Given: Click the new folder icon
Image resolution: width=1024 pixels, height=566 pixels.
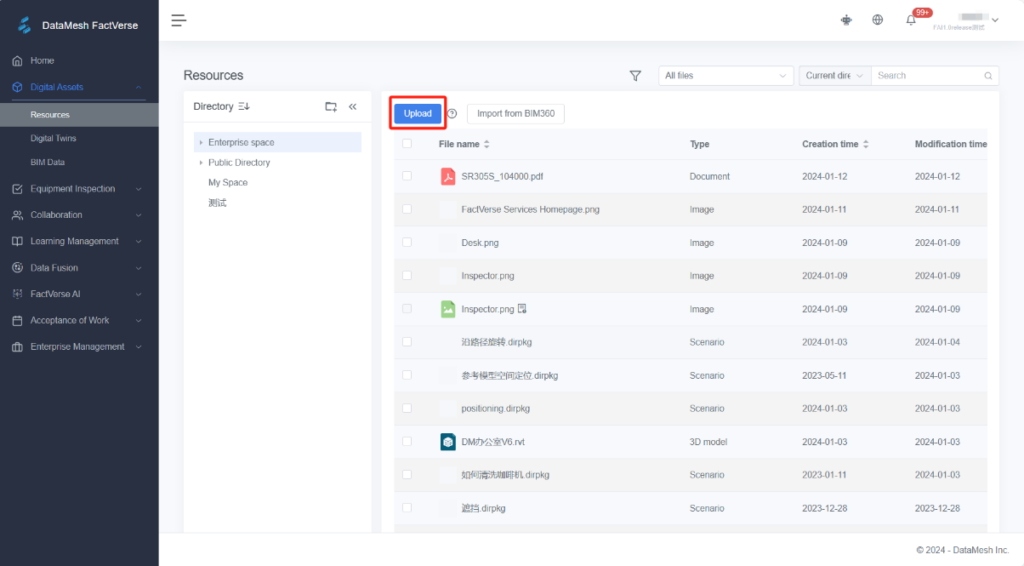Looking at the screenshot, I should click(331, 106).
